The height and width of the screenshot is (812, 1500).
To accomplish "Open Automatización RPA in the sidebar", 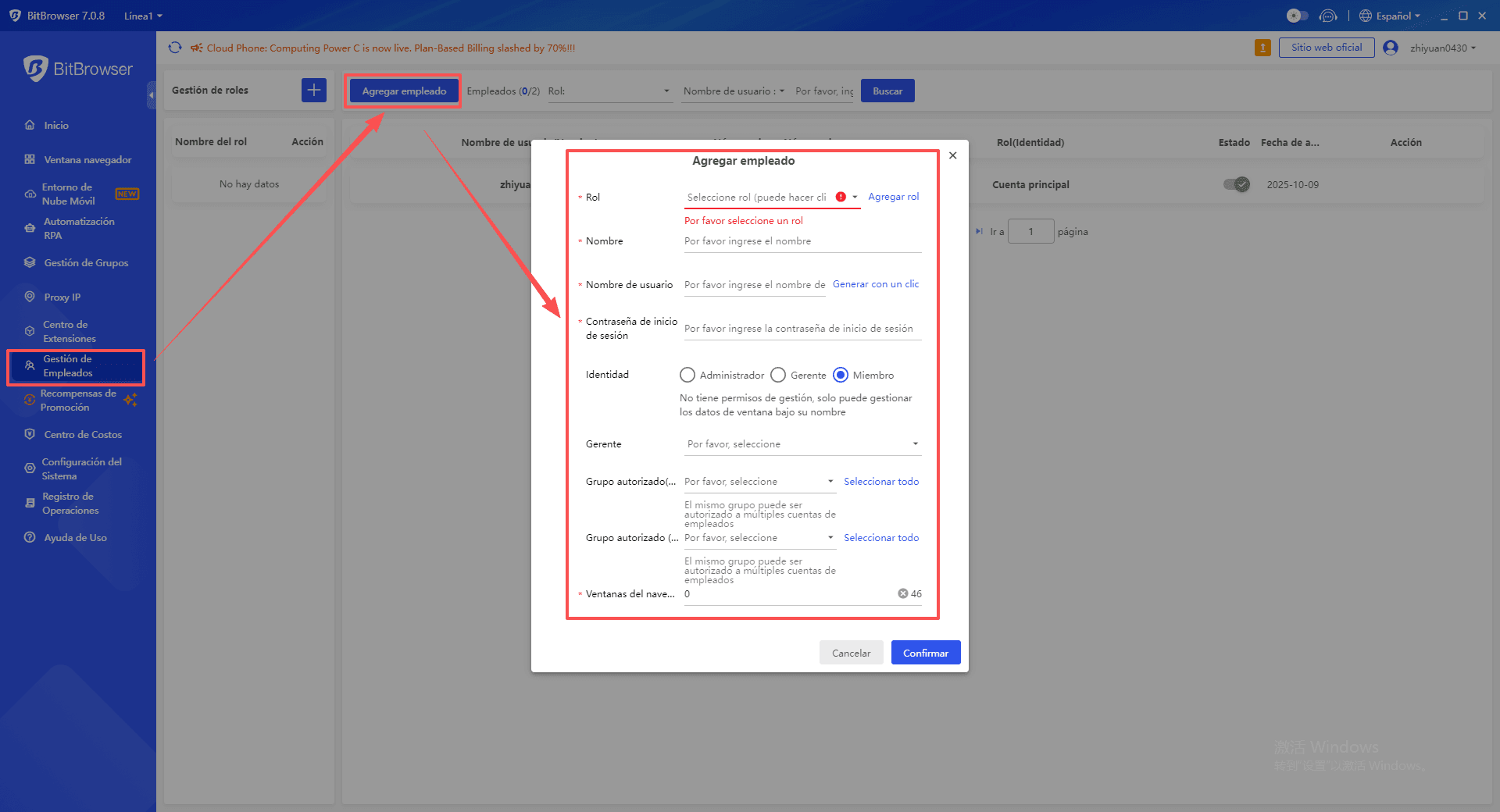I will (78, 228).
